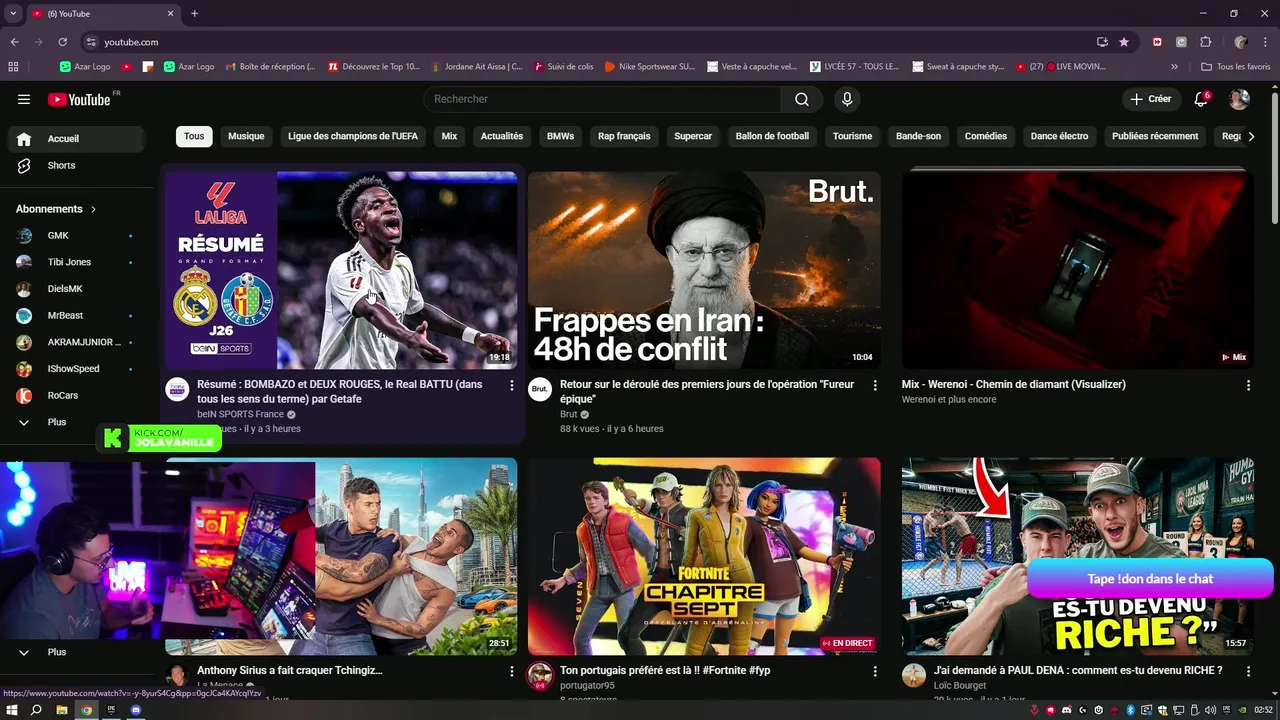Open the Frappes en Iran thumbnail
The width and height of the screenshot is (1280, 720).
pyautogui.click(x=704, y=270)
